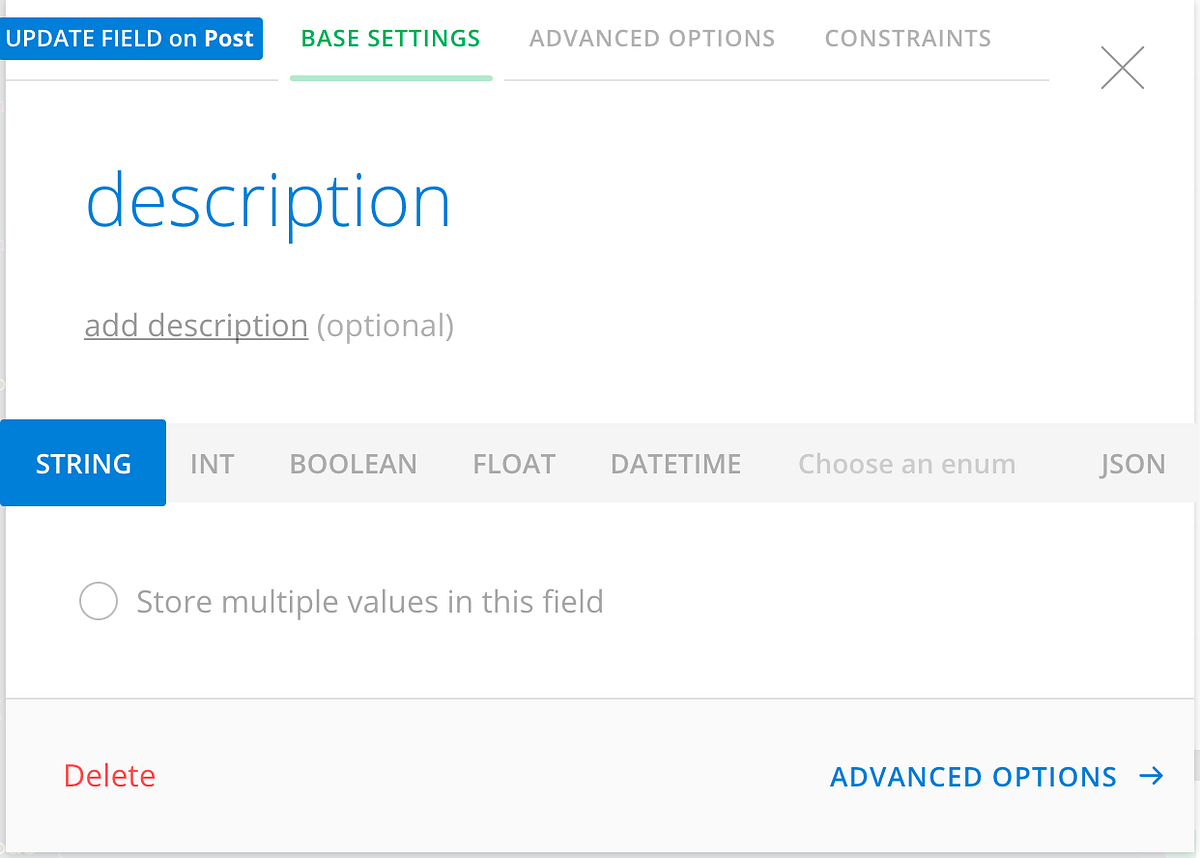Image resolution: width=1200 pixels, height=858 pixels.
Task: Delete this field with the red Delete button
Action: click(x=110, y=776)
